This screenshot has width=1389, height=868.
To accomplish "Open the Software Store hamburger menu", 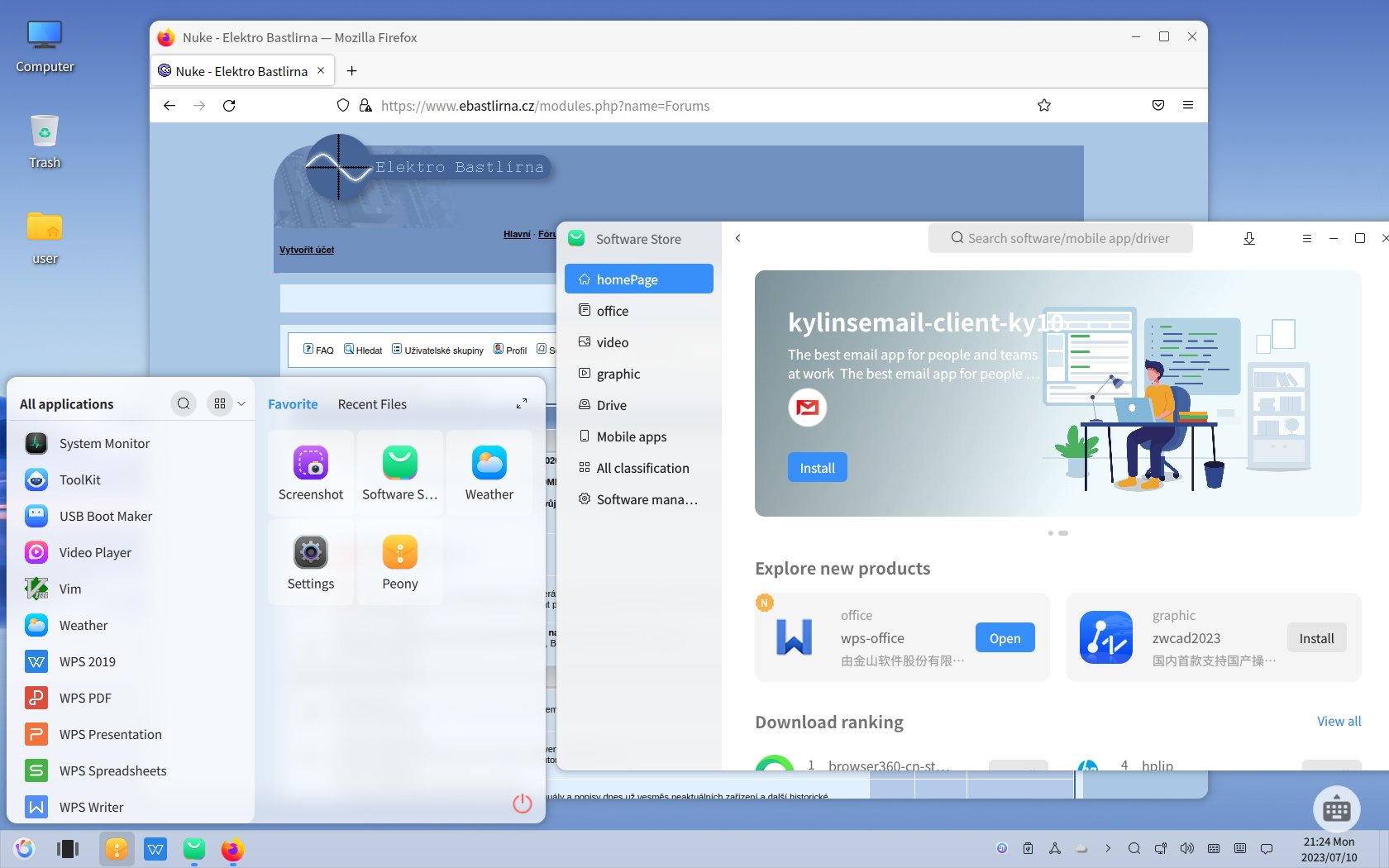I will click(x=1307, y=238).
